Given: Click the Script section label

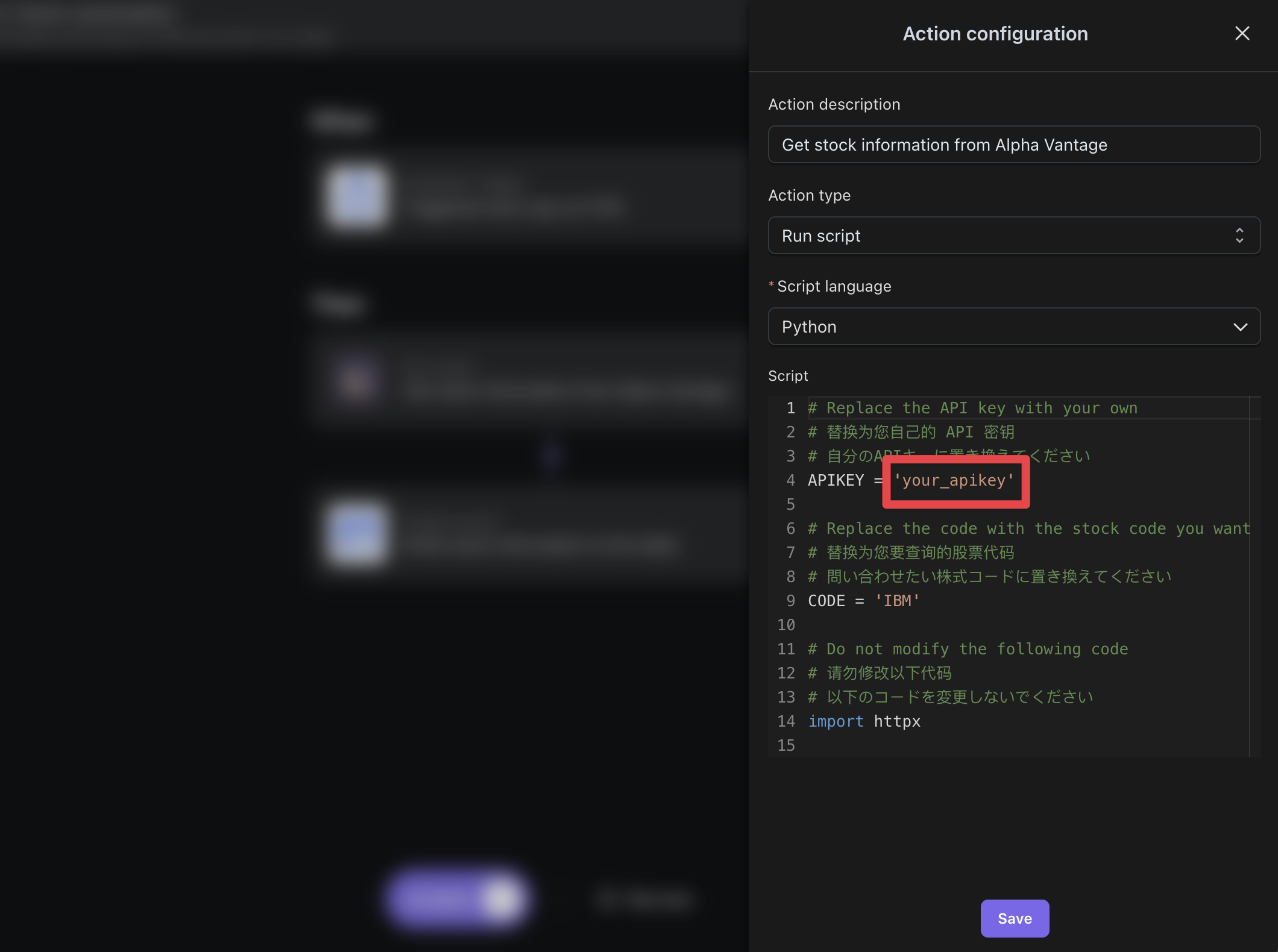Looking at the screenshot, I should (x=788, y=375).
